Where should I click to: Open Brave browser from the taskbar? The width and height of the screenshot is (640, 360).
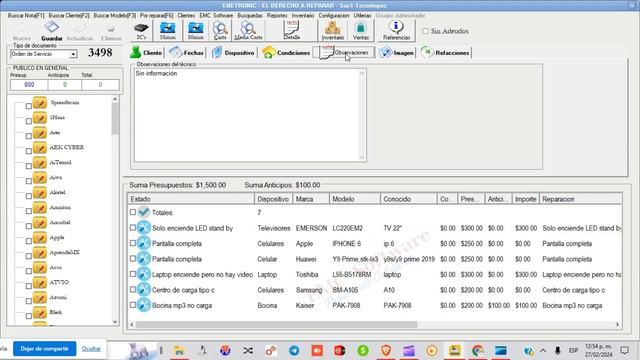click(386, 350)
